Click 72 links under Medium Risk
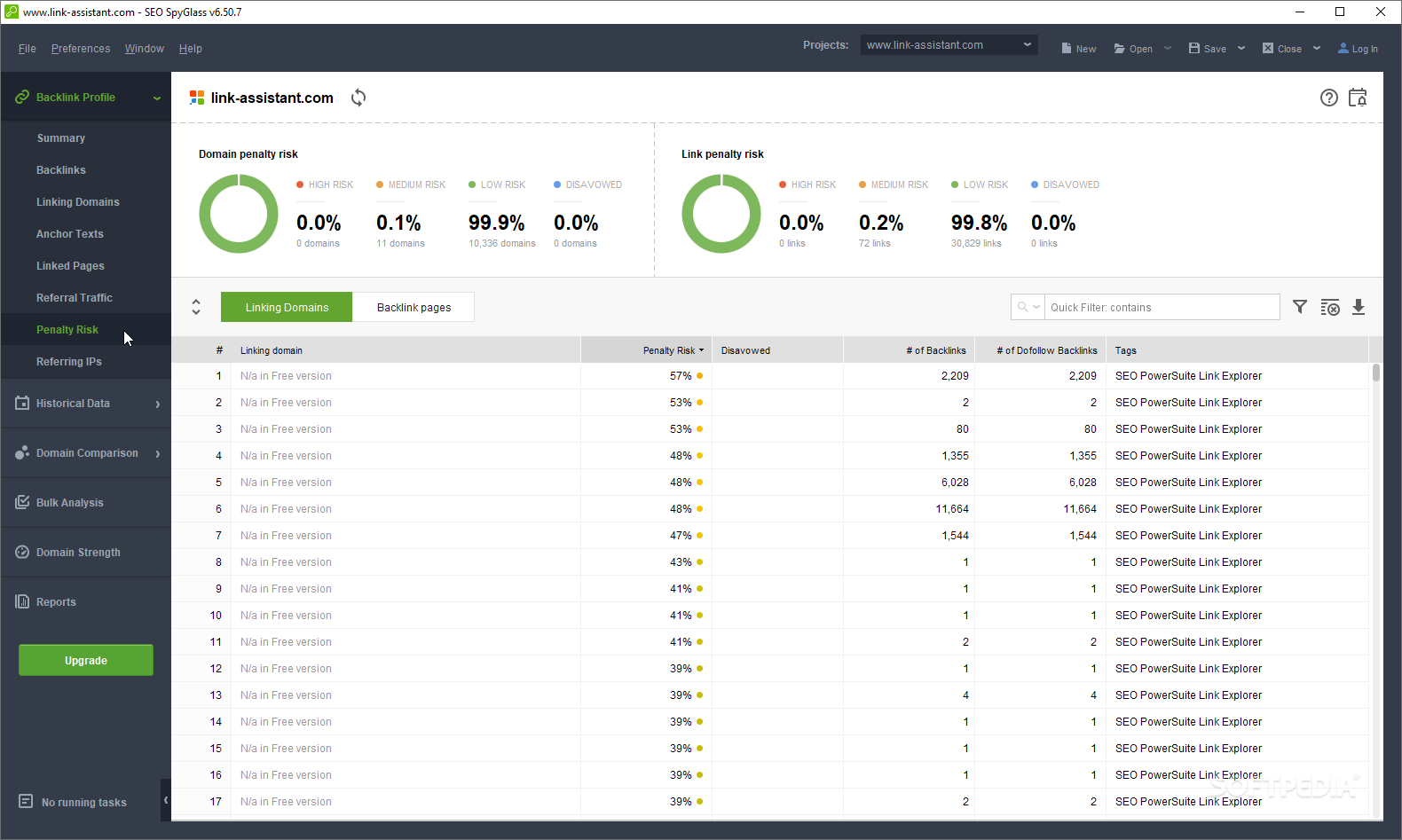The height and width of the screenshot is (840, 1402). (x=875, y=244)
